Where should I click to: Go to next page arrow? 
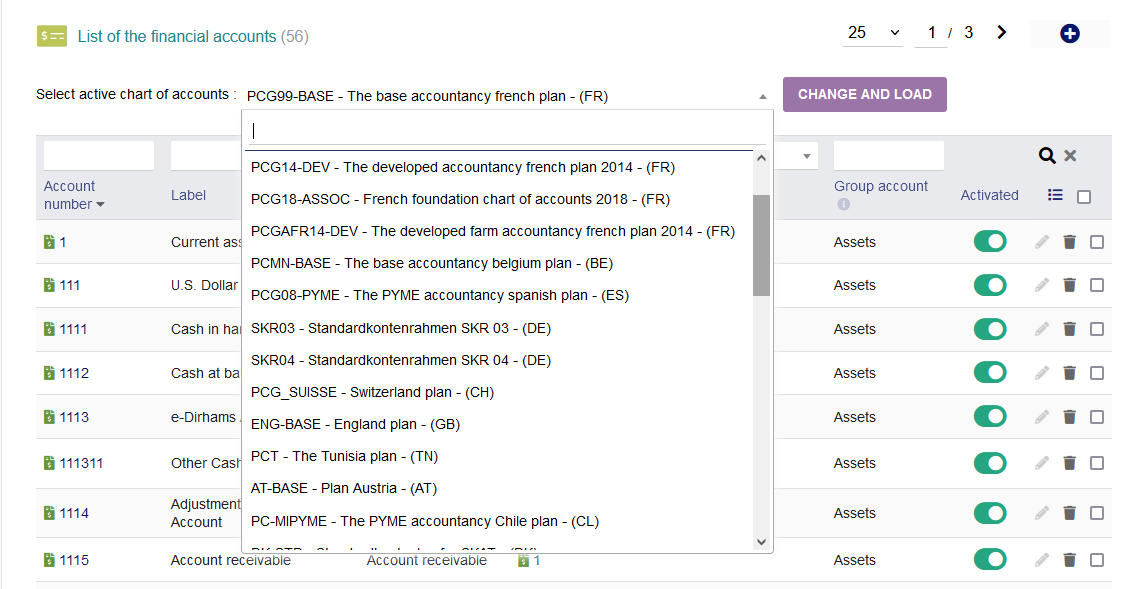[1002, 32]
